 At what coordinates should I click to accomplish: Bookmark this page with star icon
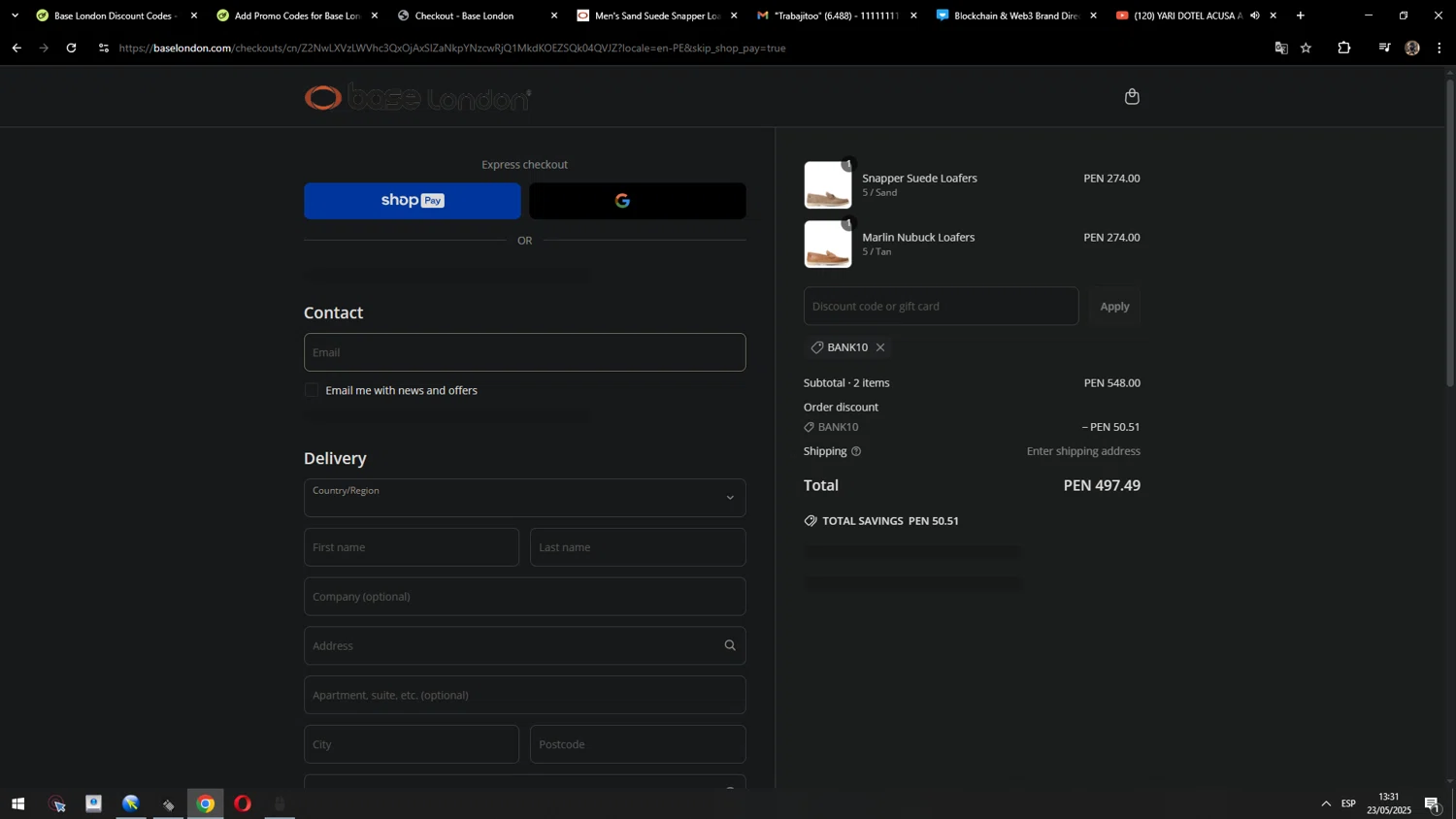[1307, 48]
